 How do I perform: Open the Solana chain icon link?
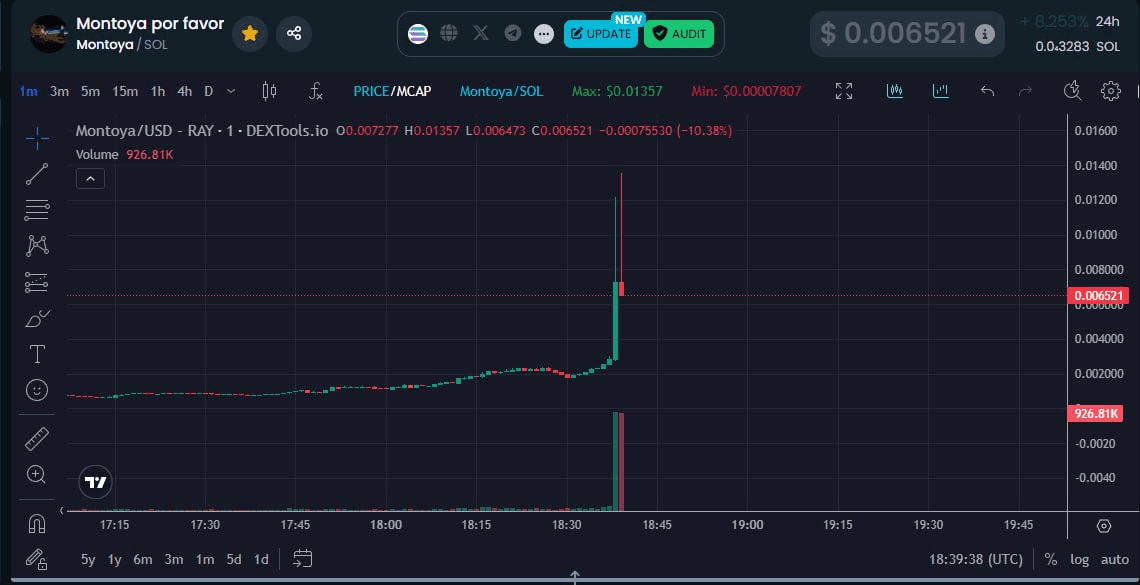(x=418, y=33)
